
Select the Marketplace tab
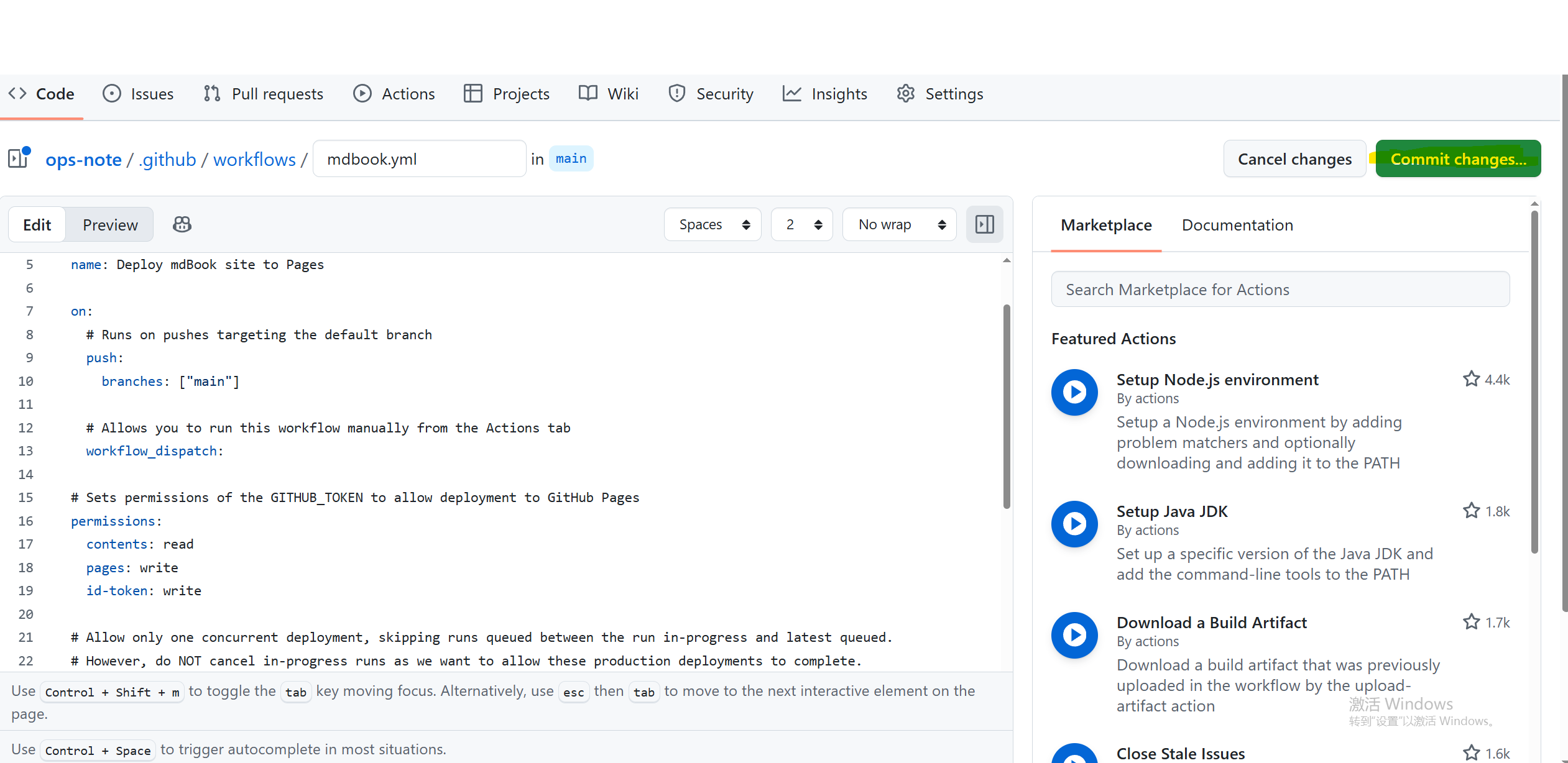point(1106,225)
